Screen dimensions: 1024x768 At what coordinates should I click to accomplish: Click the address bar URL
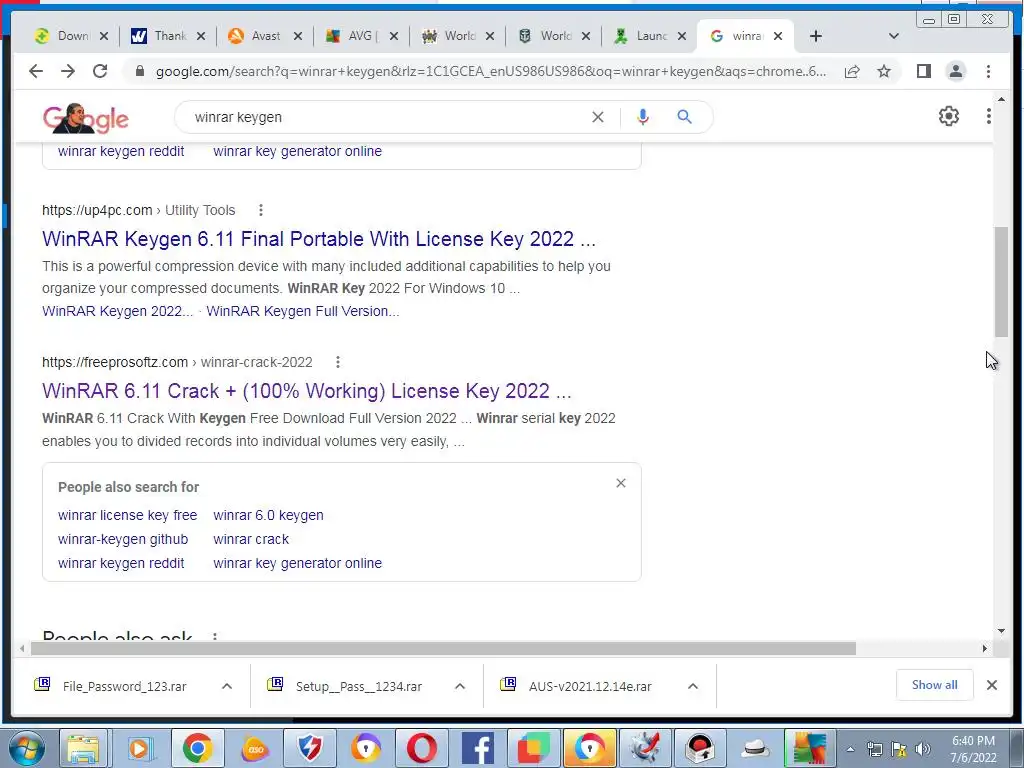pyautogui.click(x=490, y=71)
